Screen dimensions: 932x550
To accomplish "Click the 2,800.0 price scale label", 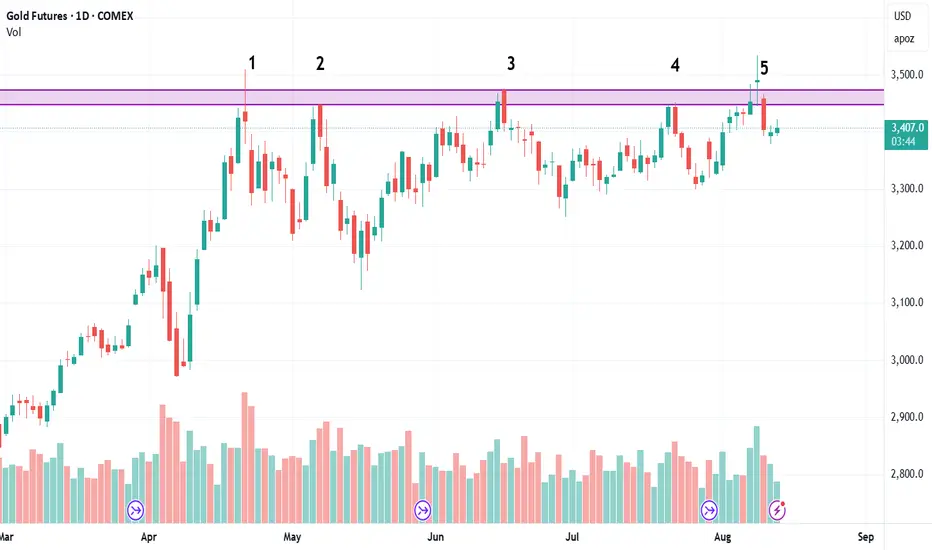I will point(907,474).
